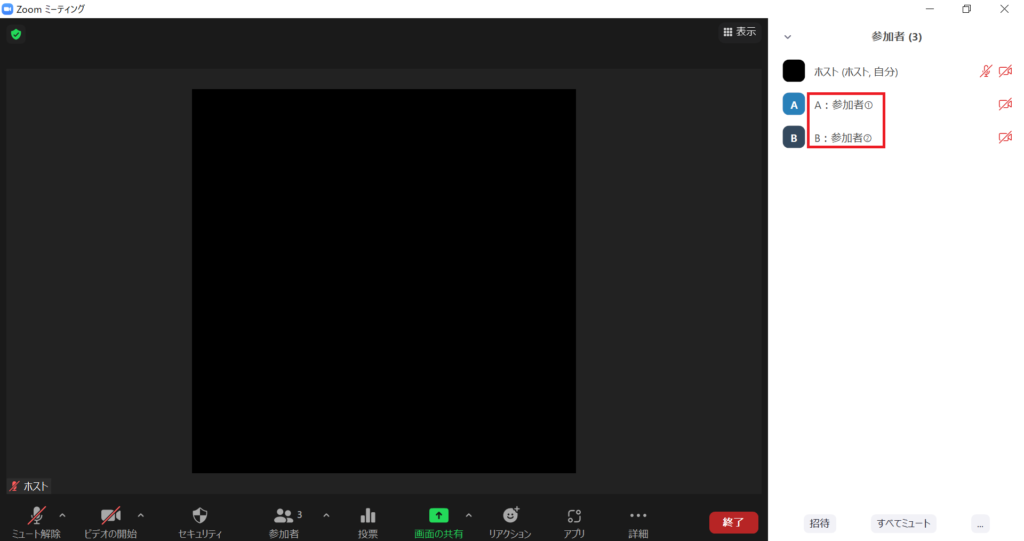Click the green Share Screen (画面の共有) icon
This screenshot has width=1024, height=541.
point(438,515)
